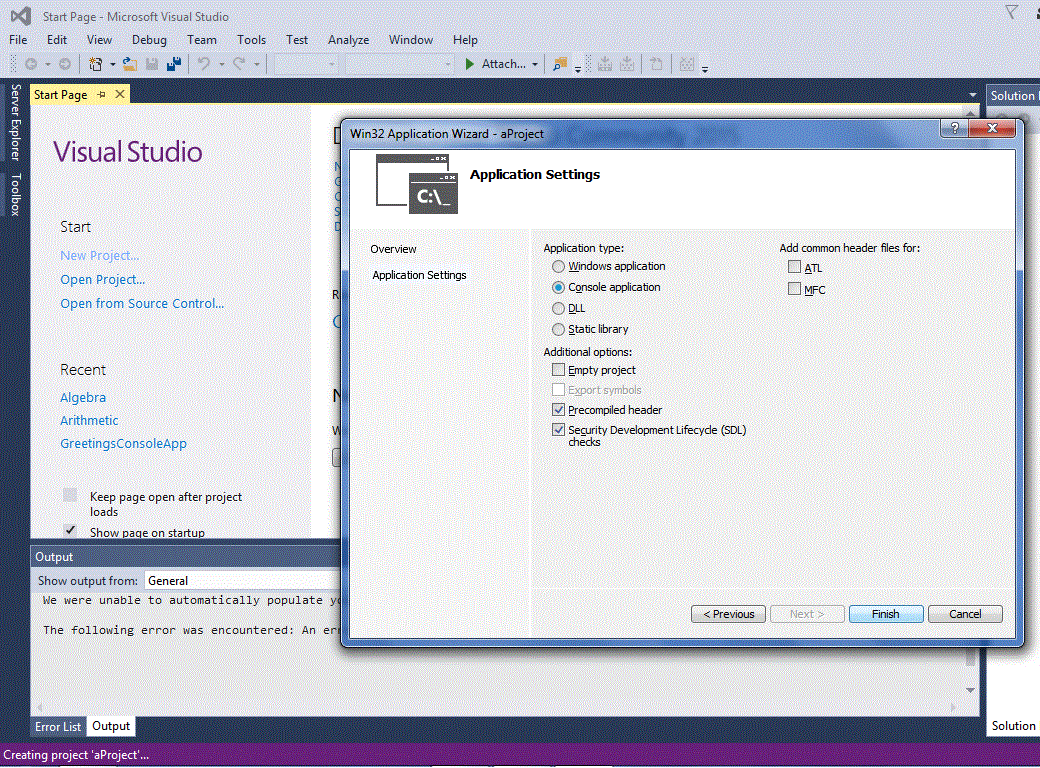Click the Finish button in the wizard

point(885,613)
